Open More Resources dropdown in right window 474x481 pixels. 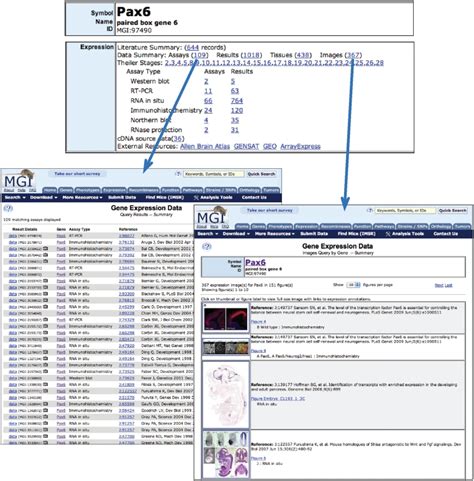click(x=275, y=234)
